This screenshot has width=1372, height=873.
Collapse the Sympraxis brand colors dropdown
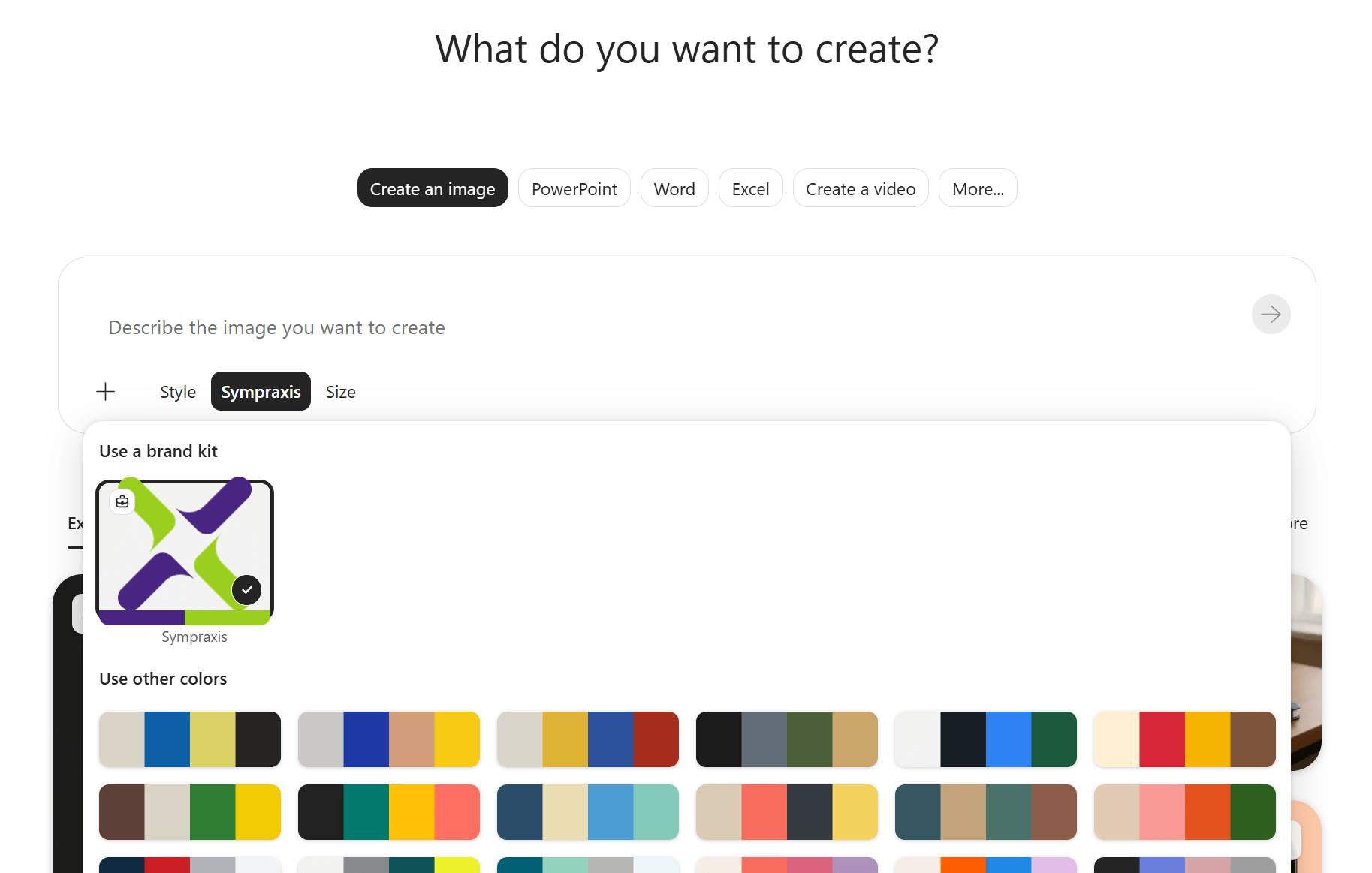coord(261,392)
